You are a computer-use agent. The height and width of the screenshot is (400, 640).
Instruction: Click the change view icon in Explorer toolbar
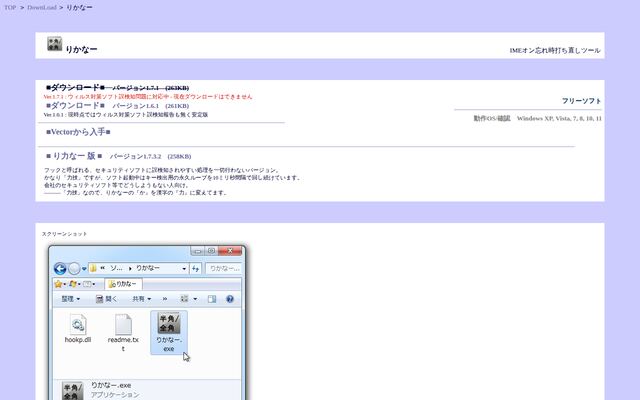(x=184, y=299)
